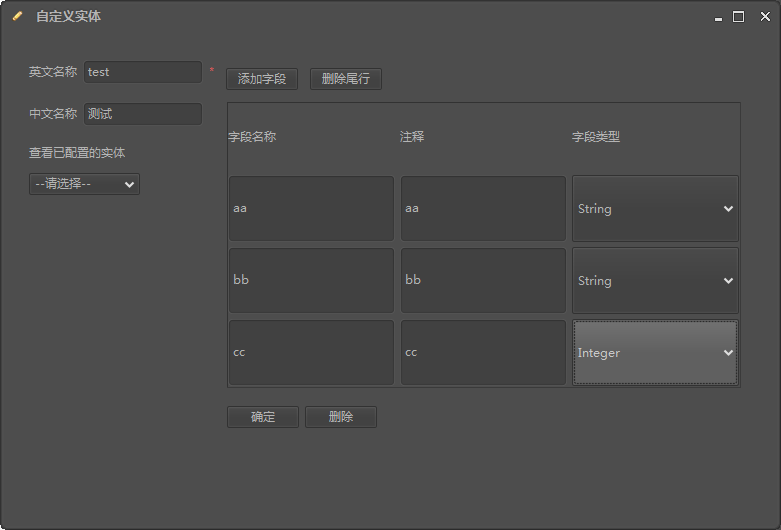Edit the comment cell cc
This screenshot has height=530, width=781.
483,352
